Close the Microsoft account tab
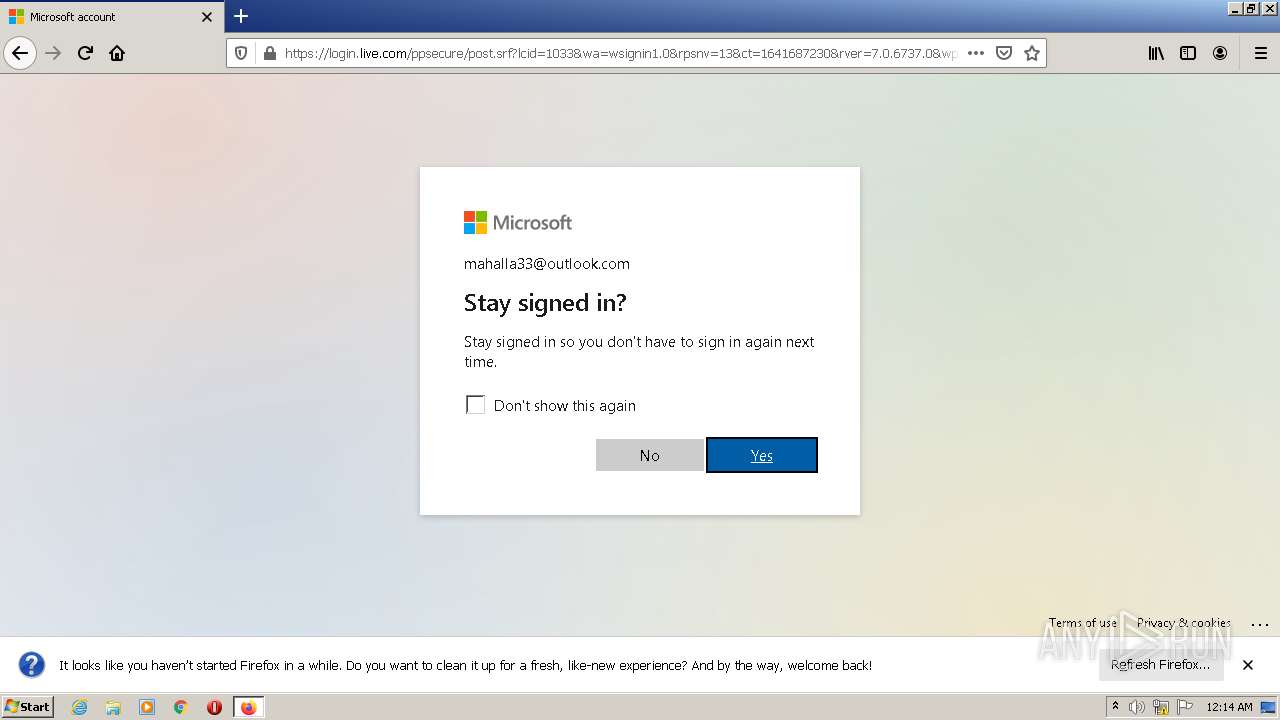1280x720 pixels. (207, 17)
